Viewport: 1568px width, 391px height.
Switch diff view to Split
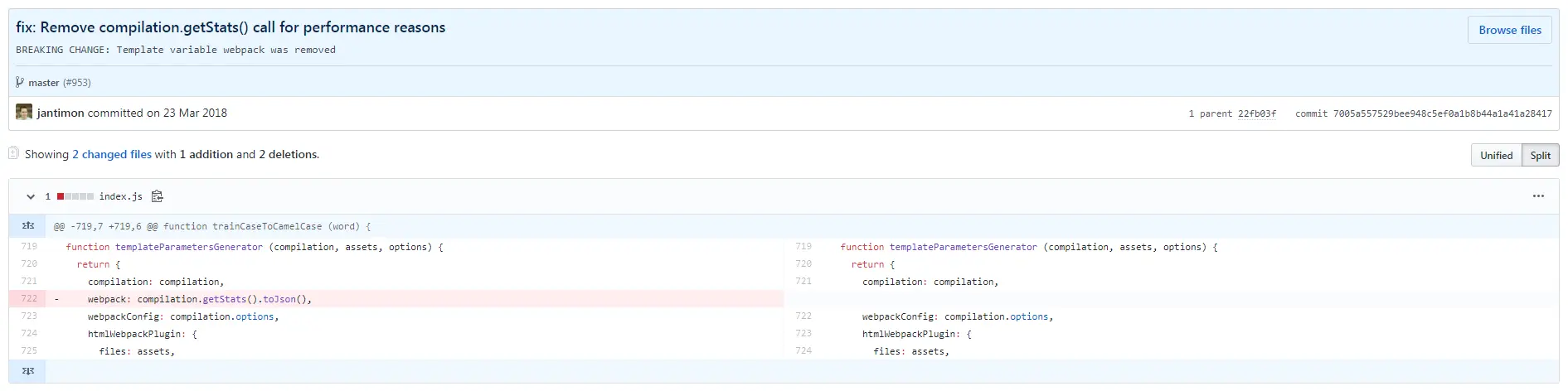click(x=1540, y=155)
